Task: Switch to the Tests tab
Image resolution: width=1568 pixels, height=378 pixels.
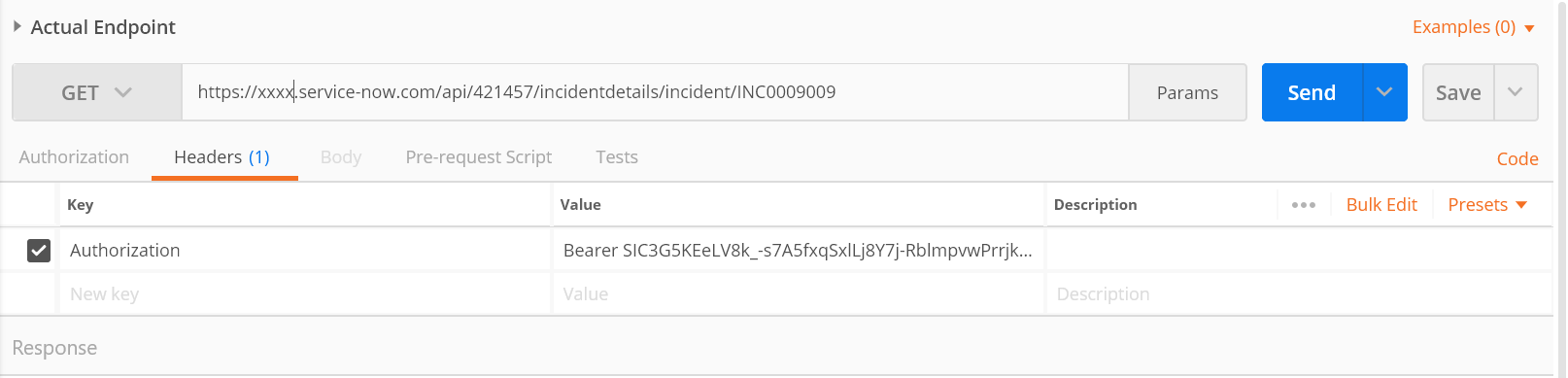Action: tap(617, 157)
